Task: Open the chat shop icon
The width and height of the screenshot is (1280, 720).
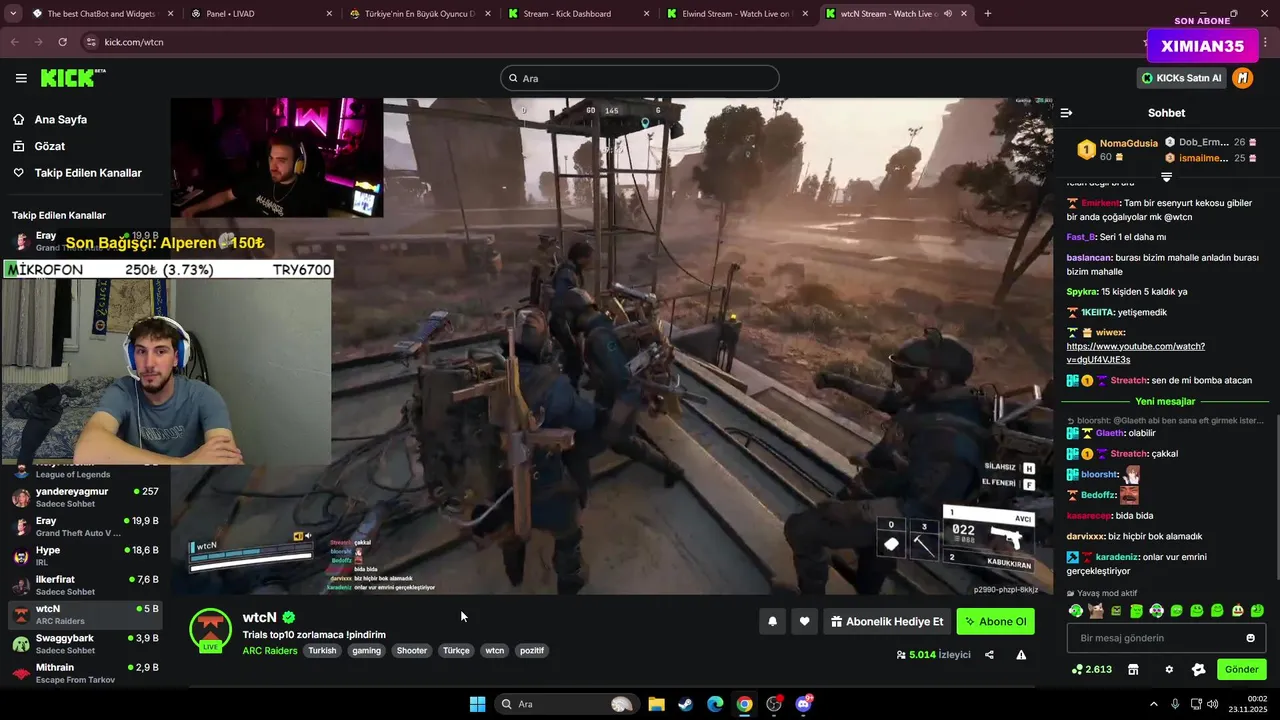Action: click(1133, 669)
